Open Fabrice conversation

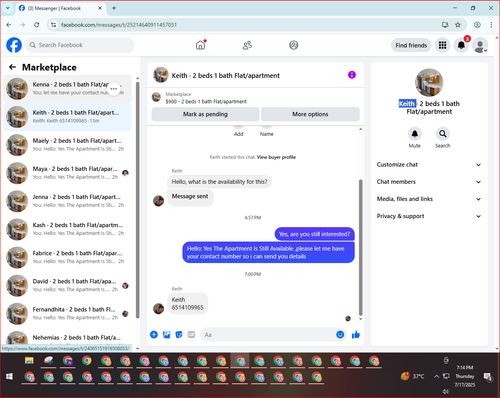click(67, 257)
